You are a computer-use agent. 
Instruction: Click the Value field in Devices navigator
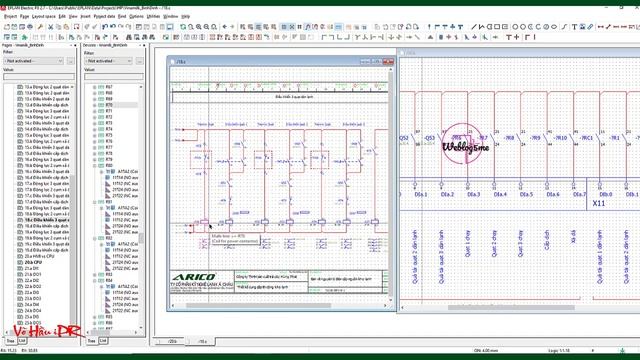114,76
